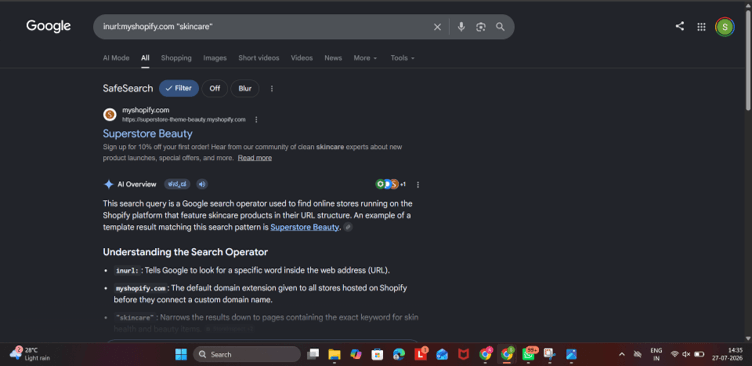Open the blue Mail app in taskbar
752x366 pixels.
[x=442, y=354]
